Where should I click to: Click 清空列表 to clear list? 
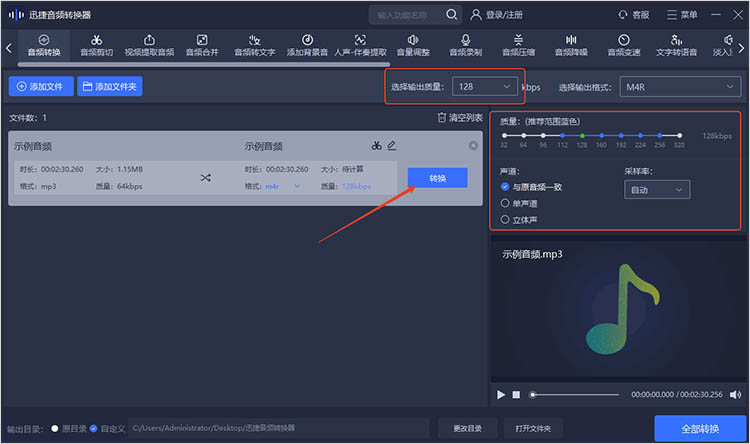tap(460, 117)
